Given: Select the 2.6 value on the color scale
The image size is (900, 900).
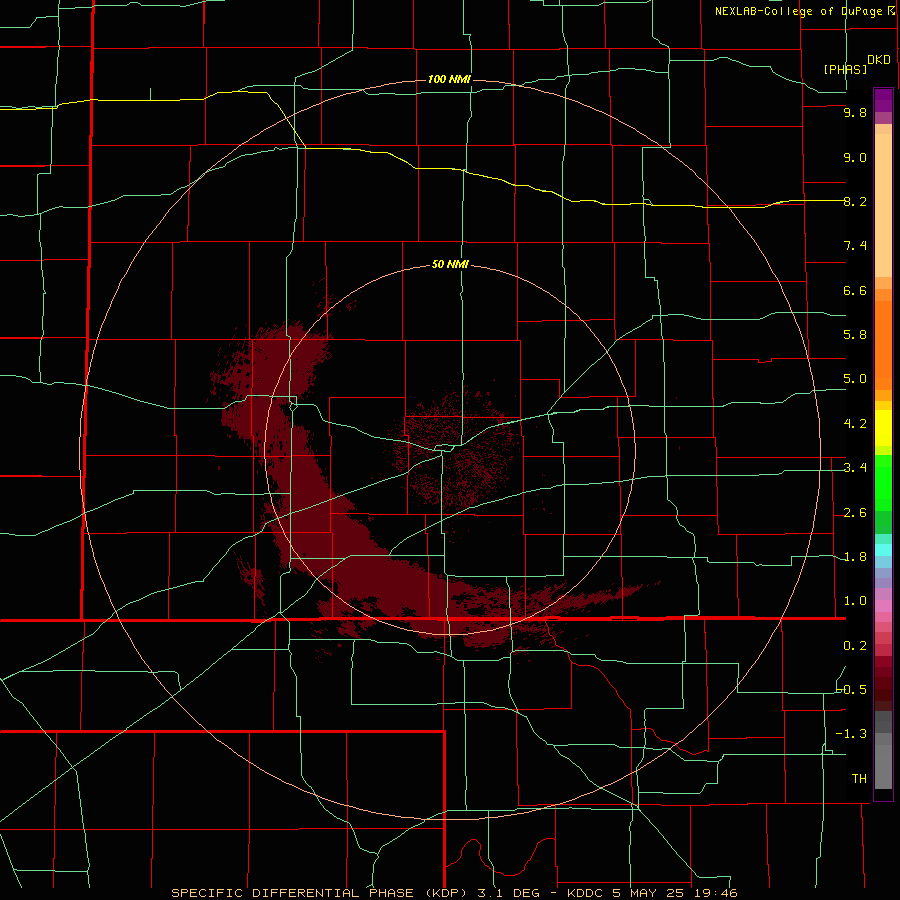Looking at the screenshot, I should pyautogui.click(x=855, y=513).
